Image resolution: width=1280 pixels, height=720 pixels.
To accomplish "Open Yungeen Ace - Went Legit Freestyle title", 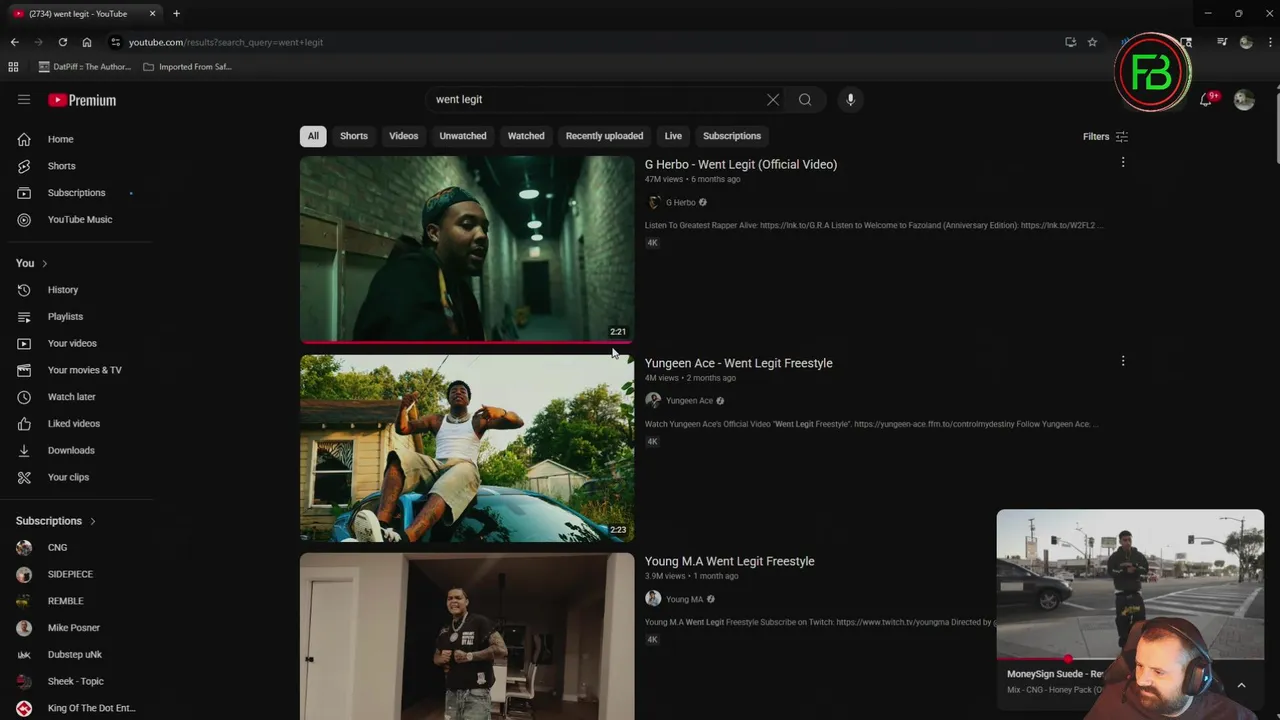I will pyautogui.click(x=739, y=363).
